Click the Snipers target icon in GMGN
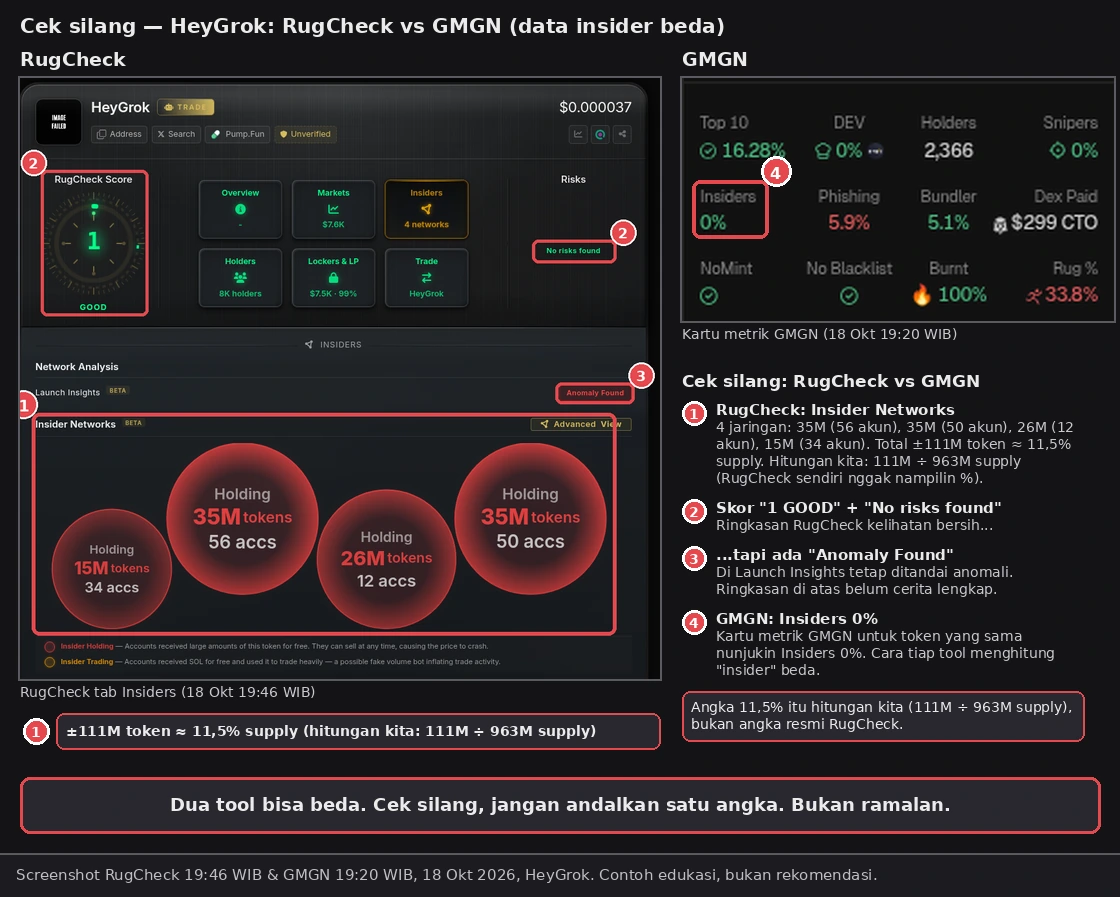 click(x=1057, y=151)
